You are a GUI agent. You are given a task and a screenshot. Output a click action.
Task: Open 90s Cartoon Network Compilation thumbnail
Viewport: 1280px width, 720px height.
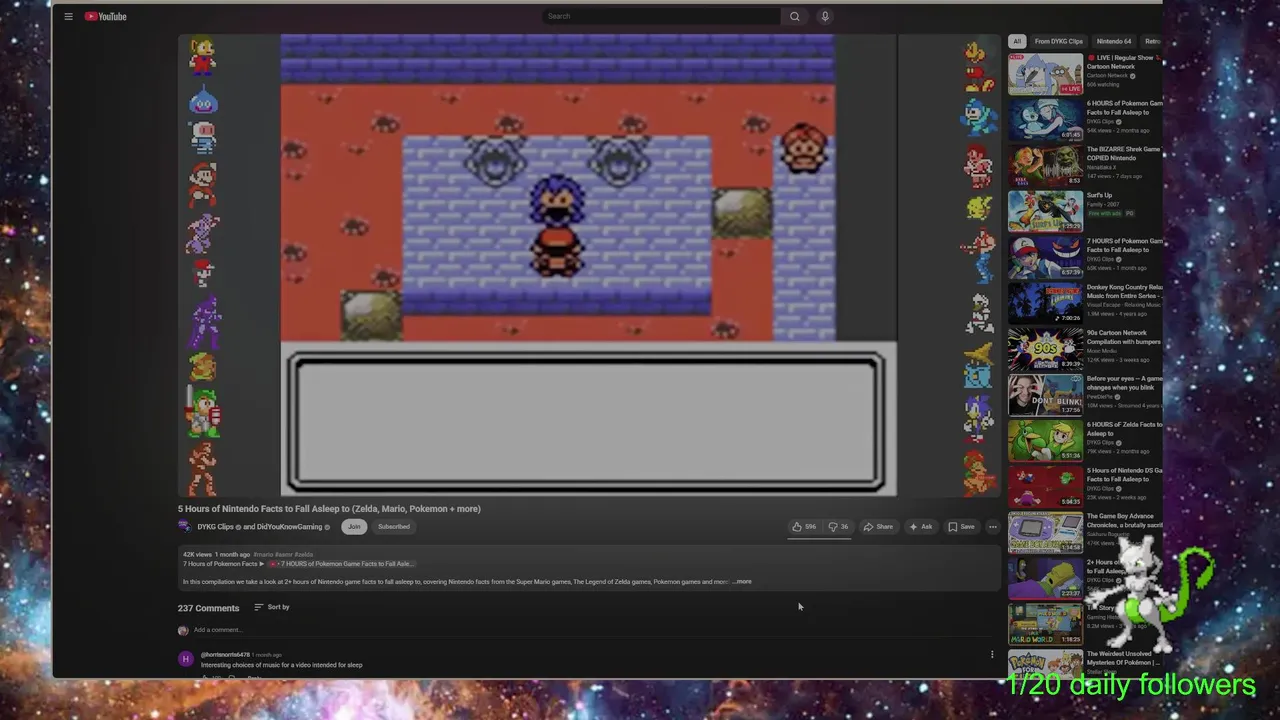tap(1045, 350)
